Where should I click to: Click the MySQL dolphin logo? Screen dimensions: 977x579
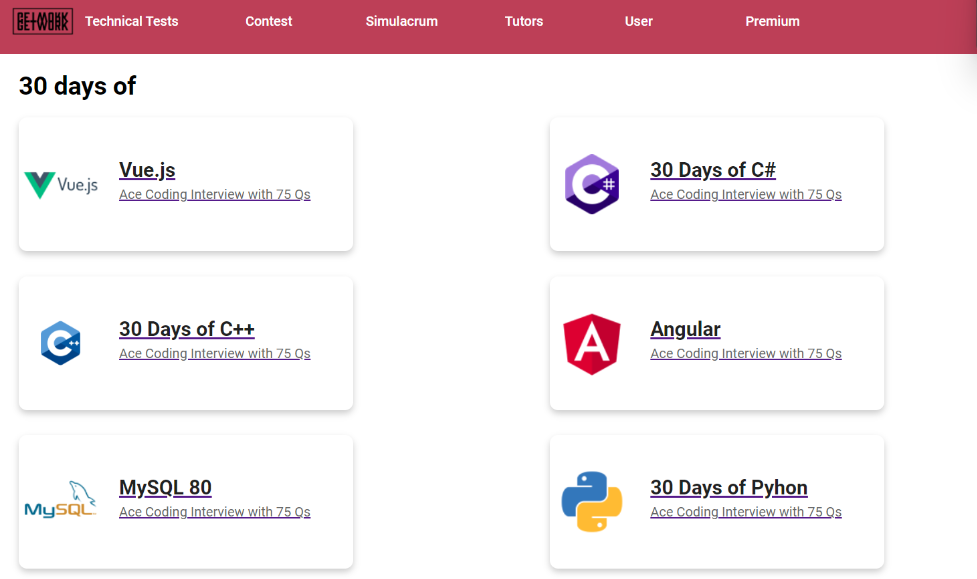(60, 499)
